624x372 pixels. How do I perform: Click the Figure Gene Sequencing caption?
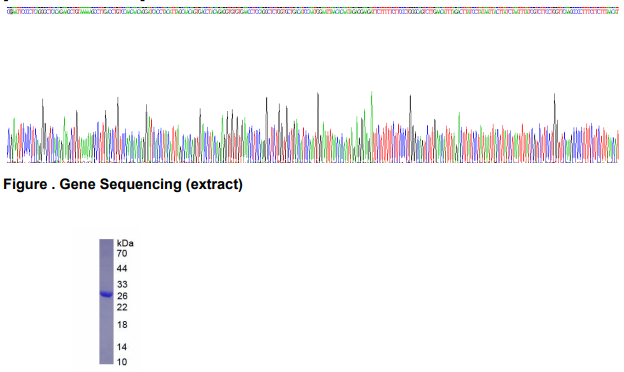tap(123, 185)
